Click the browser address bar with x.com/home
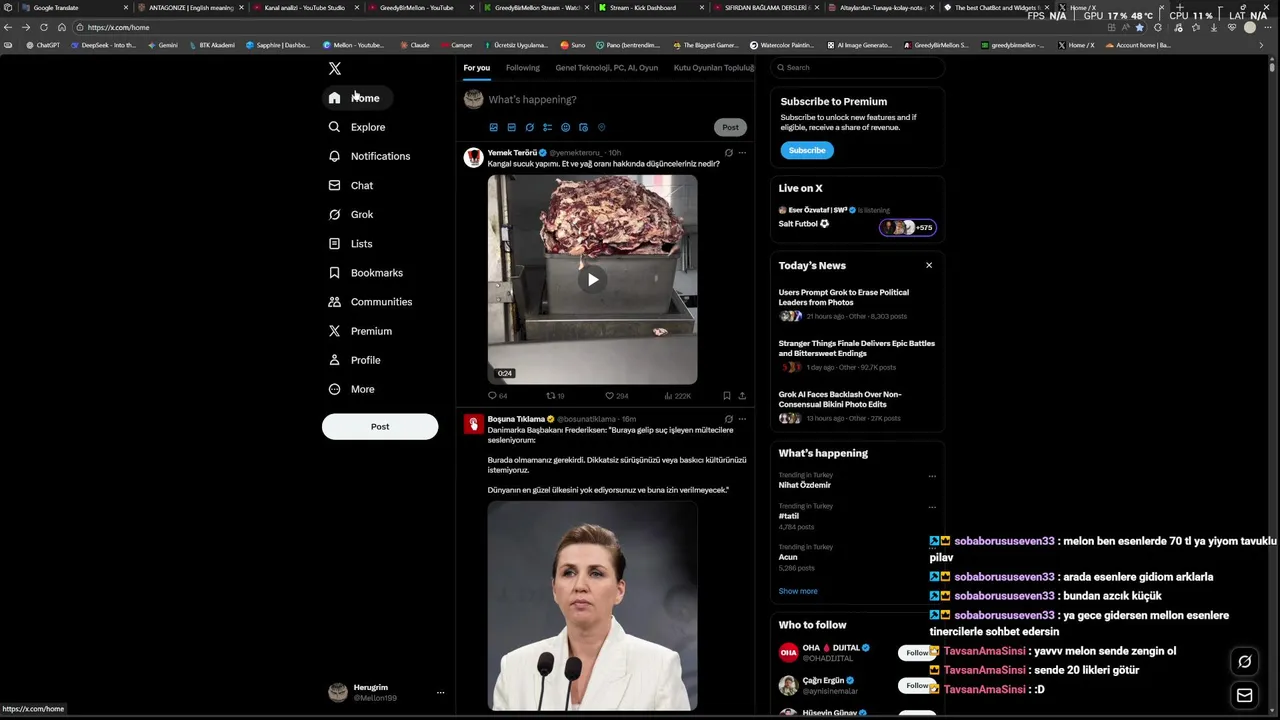 coord(580,27)
